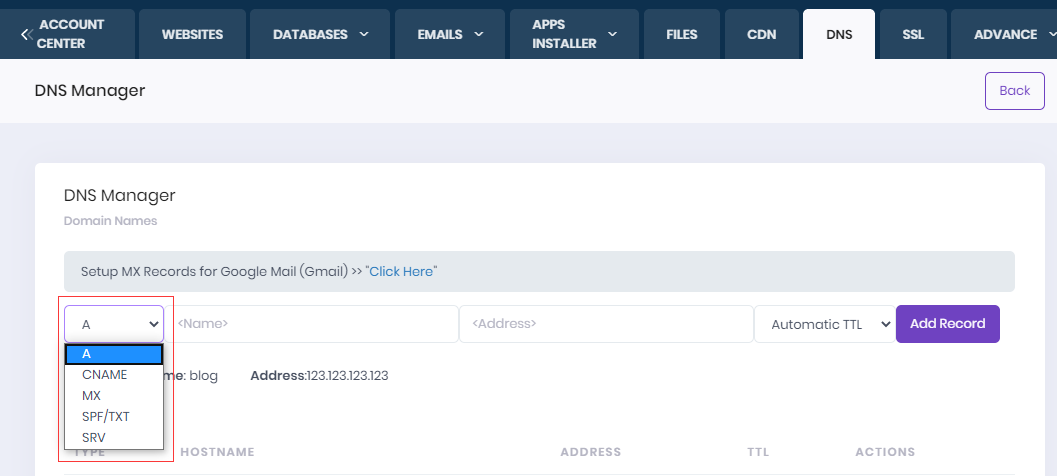Viewport: 1057px width, 476px height.
Task: Click the Add Record button
Action: click(947, 324)
